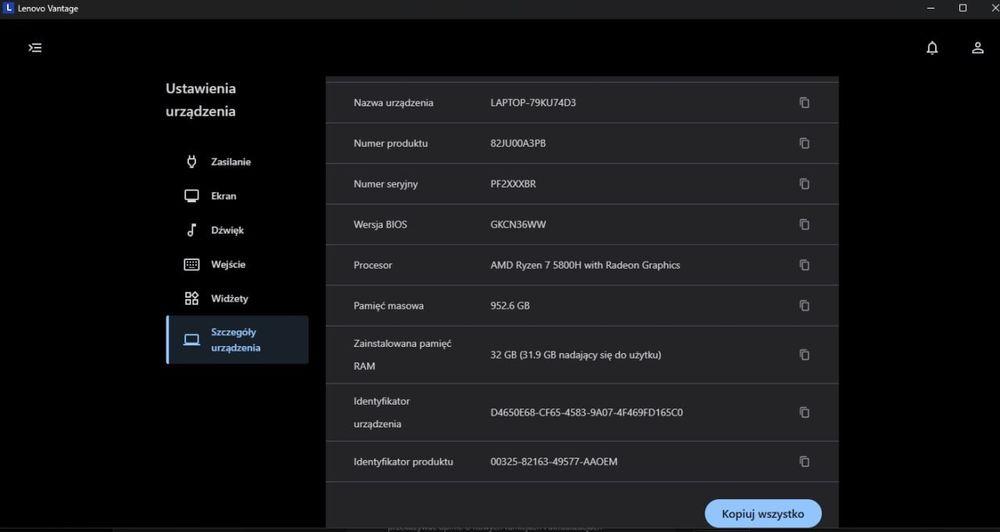Click the Lenovo Vantage app logo

tap(8, 8)
